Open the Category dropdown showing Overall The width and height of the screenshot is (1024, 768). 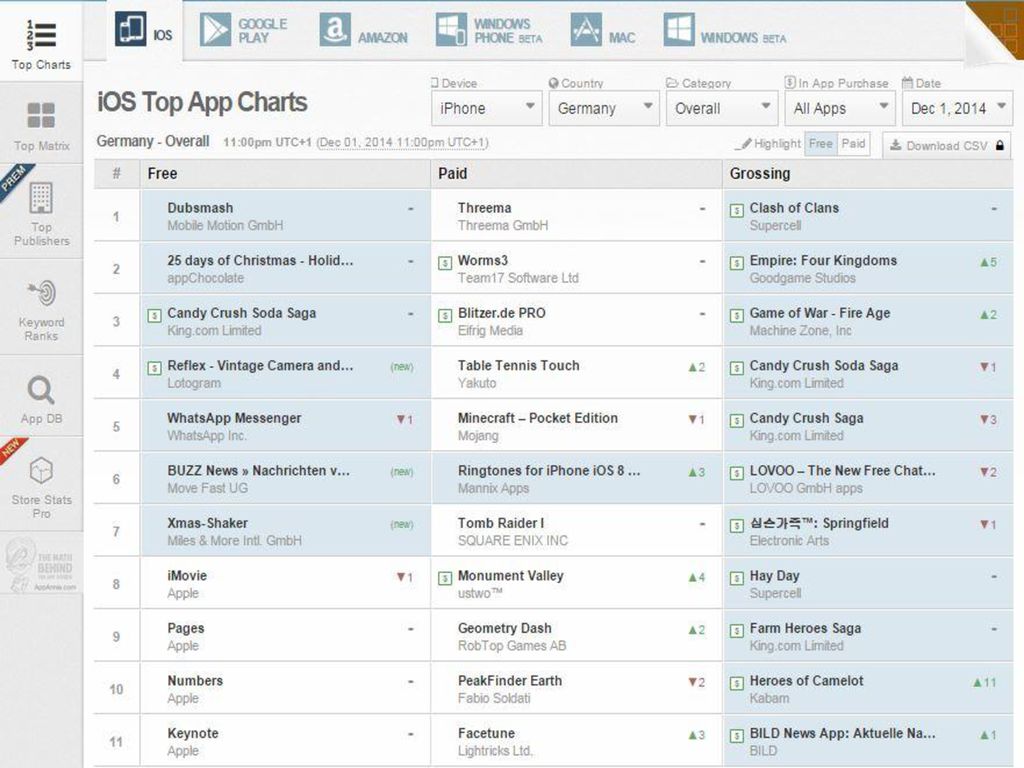pos(722,108)
